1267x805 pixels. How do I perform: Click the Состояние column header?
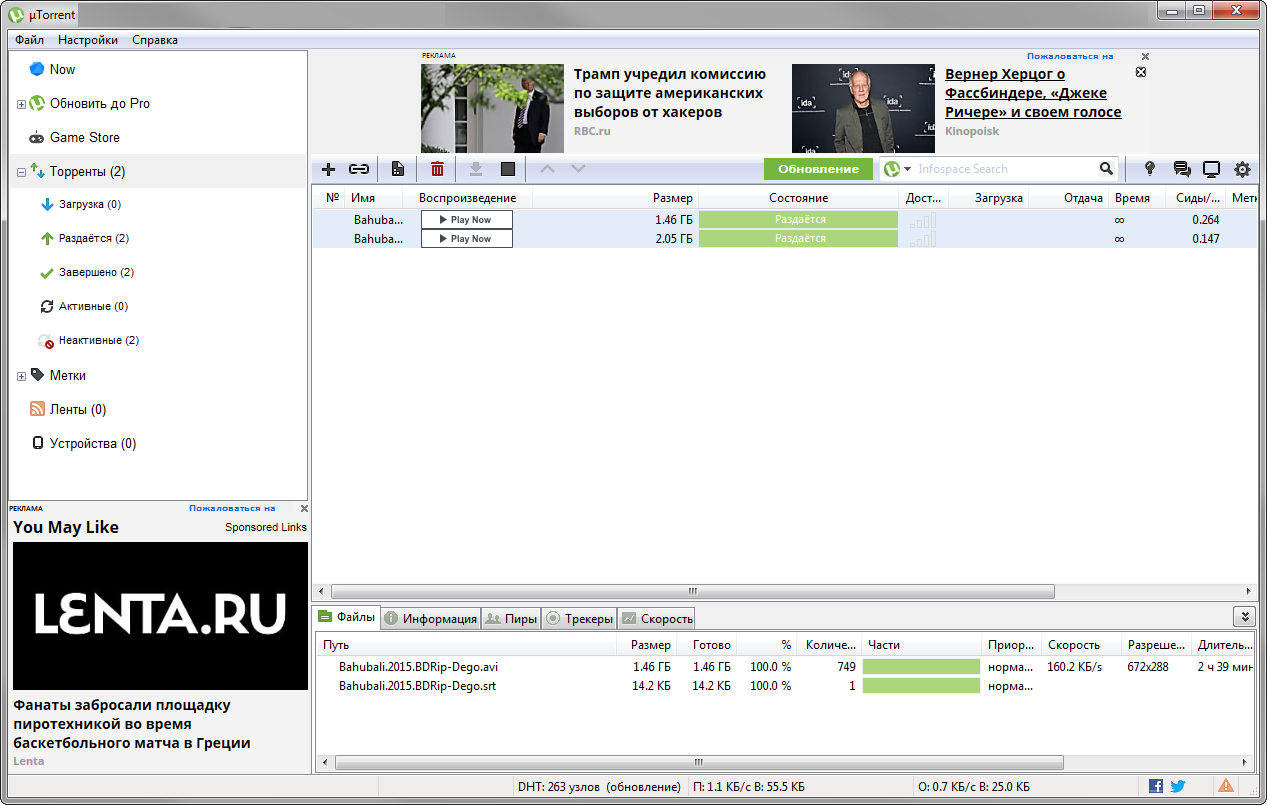[798, 198]
